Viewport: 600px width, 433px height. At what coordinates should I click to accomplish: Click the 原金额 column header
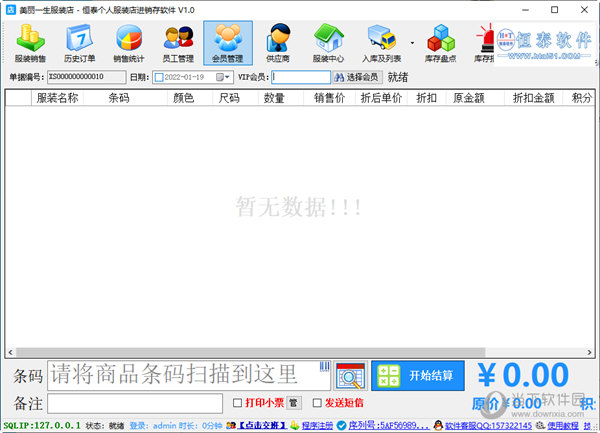[x=469, y=98]
